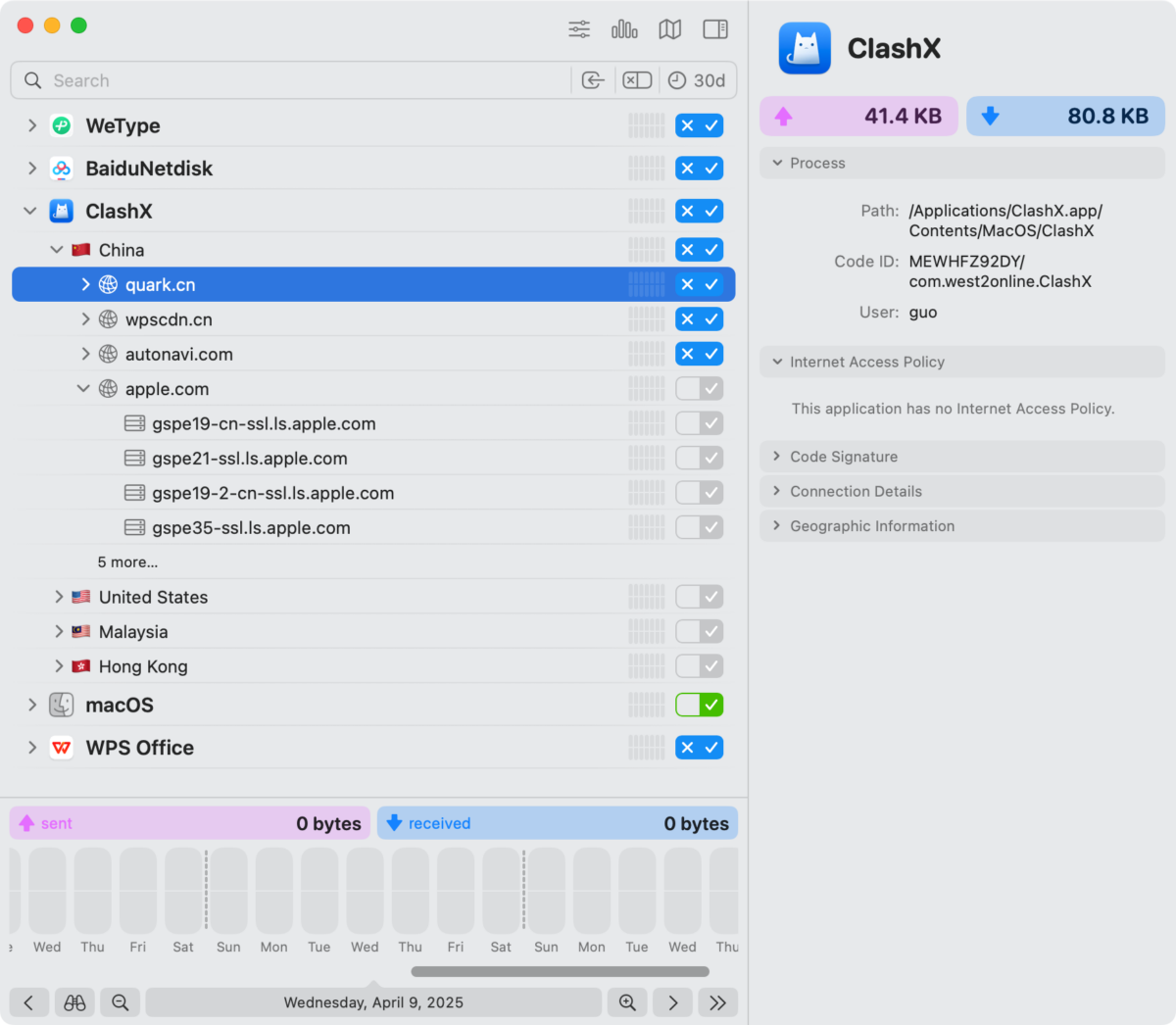
Task: Click the Hong Kong flag icon
Action: point(81,666)
